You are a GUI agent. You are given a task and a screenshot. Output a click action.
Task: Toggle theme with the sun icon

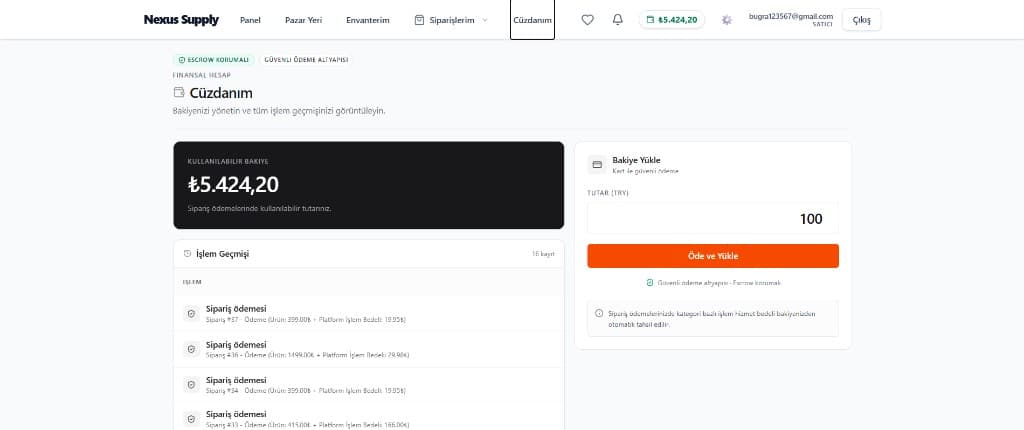726,20
